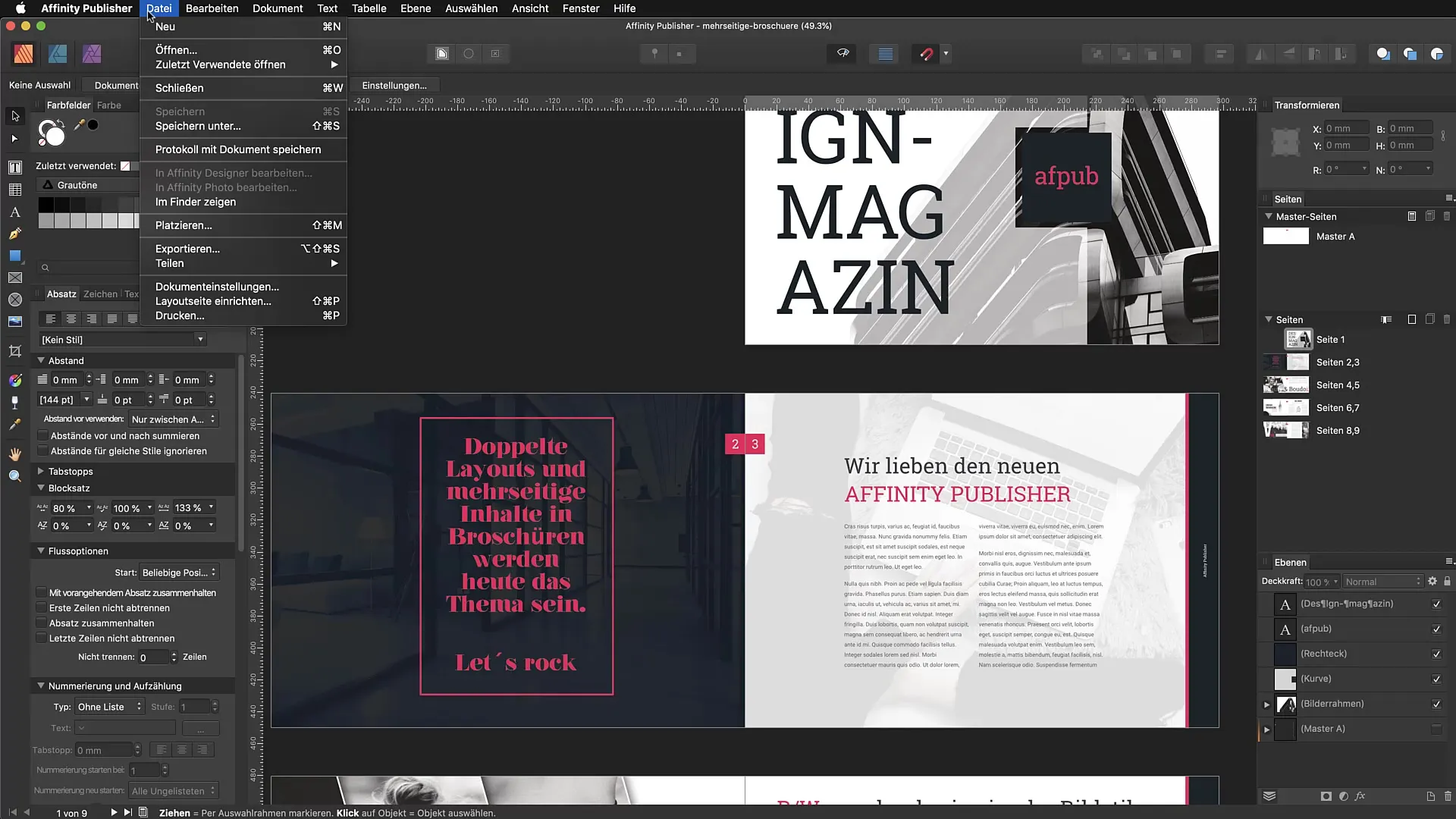Viewport: 1456px width, 819px height.
Task: Switch to Photo persona icon
Action: pyautogui.click(x=92, y=54)
